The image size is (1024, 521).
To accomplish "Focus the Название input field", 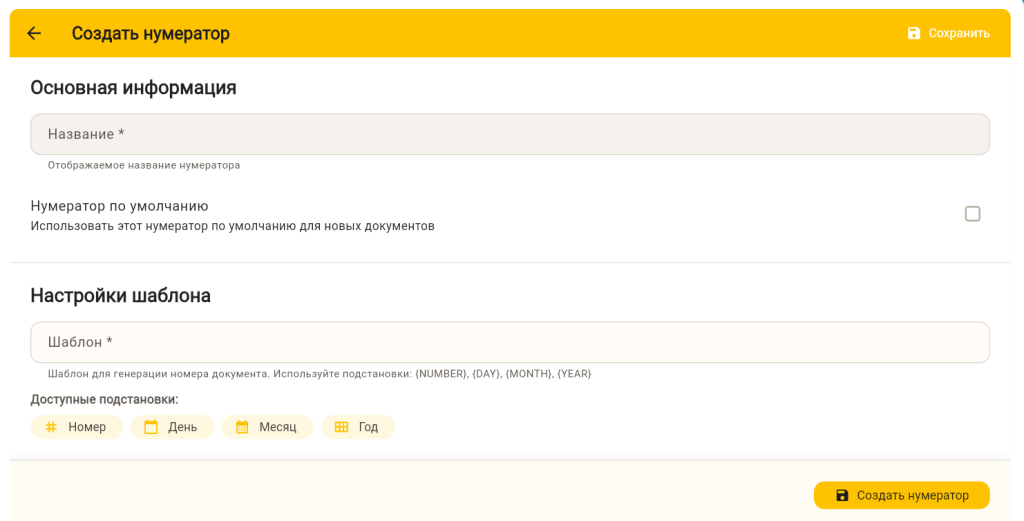I will [510, 134].
